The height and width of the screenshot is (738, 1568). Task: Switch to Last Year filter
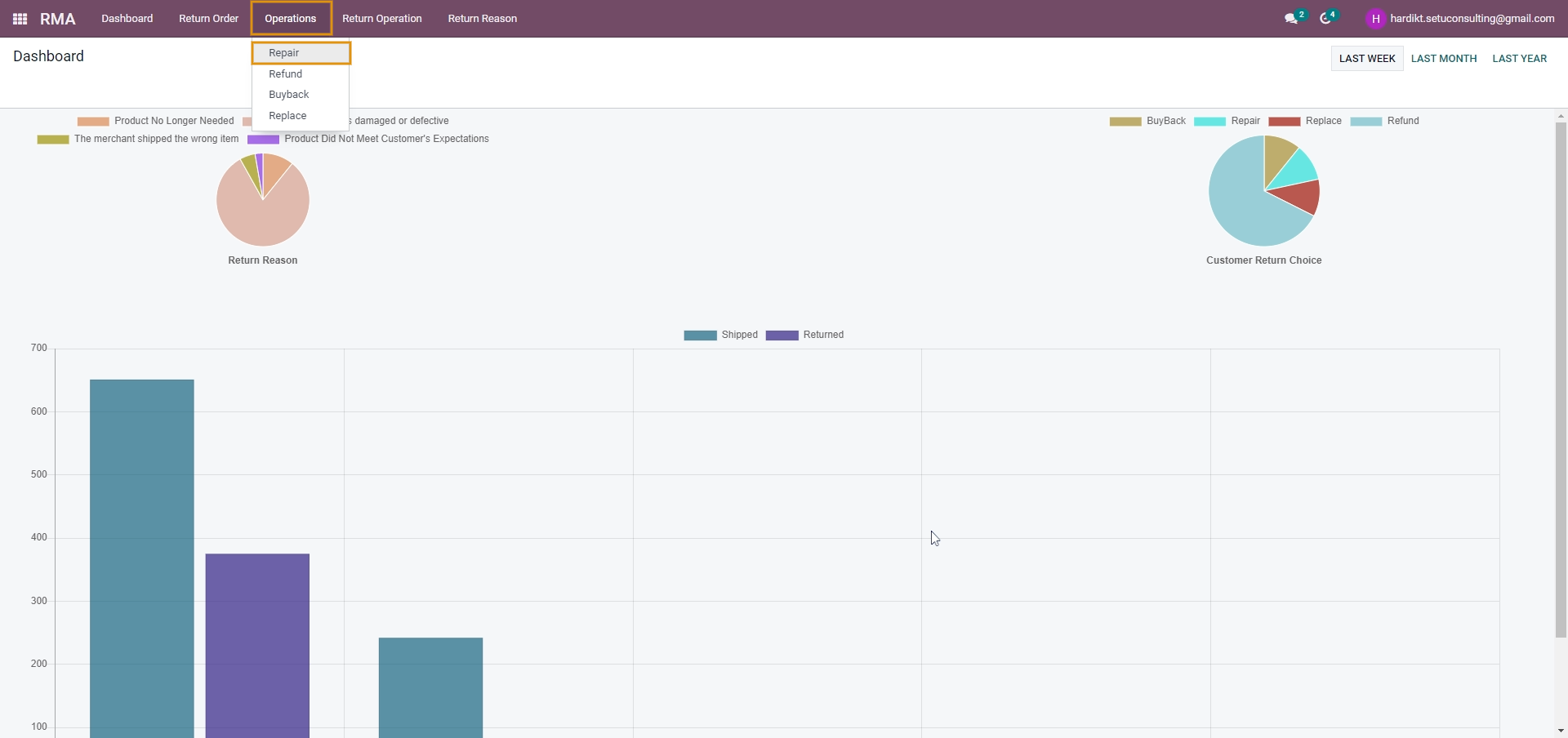(1519, 59)
